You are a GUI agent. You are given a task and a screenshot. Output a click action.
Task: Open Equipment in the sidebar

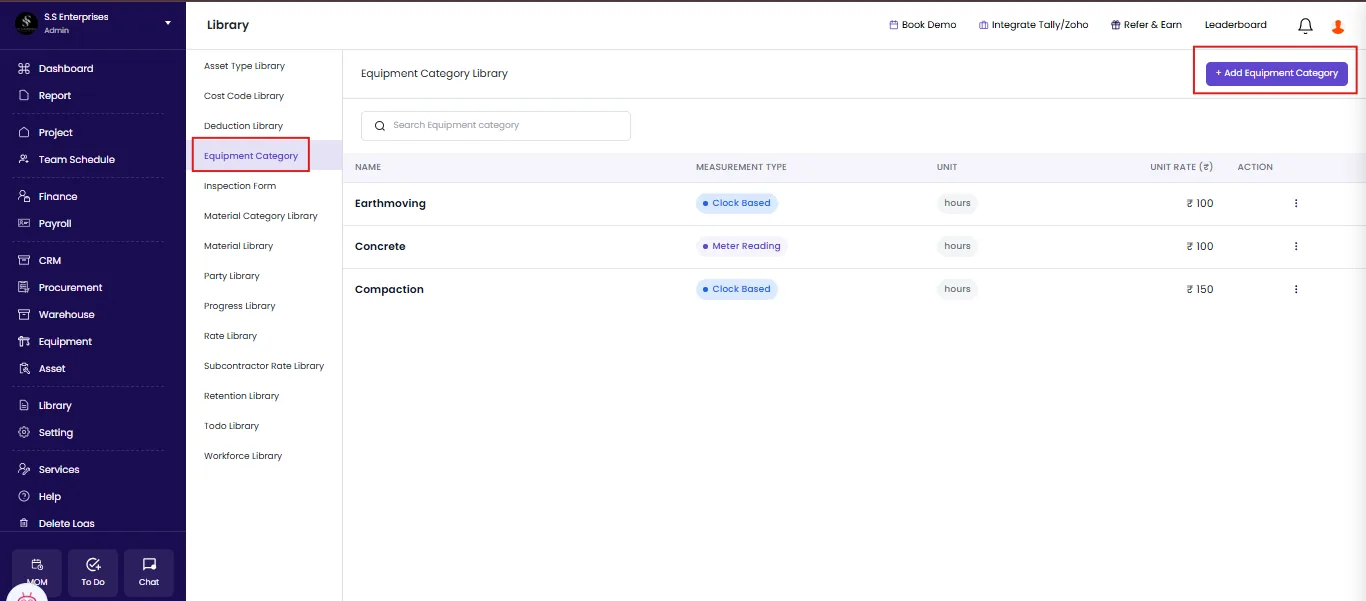pyautogui.click(x=65, y=342)
